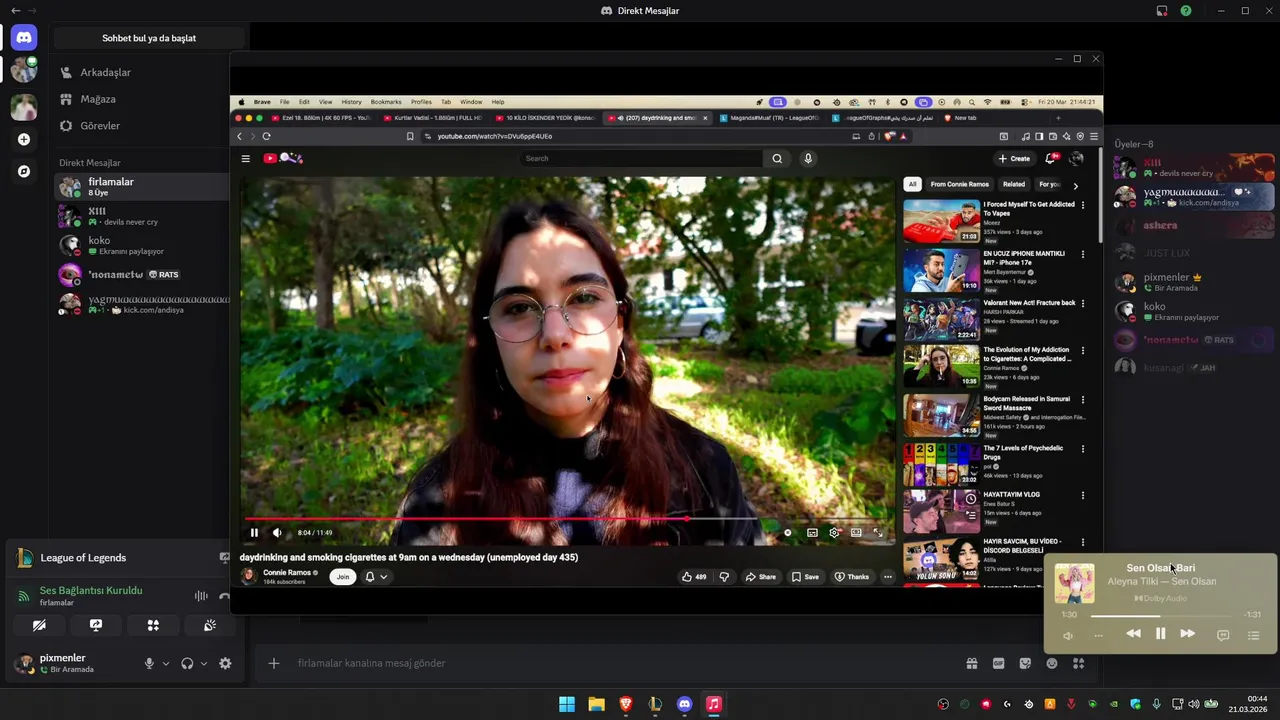Toggle YouTube fullscreen mode

878,533
